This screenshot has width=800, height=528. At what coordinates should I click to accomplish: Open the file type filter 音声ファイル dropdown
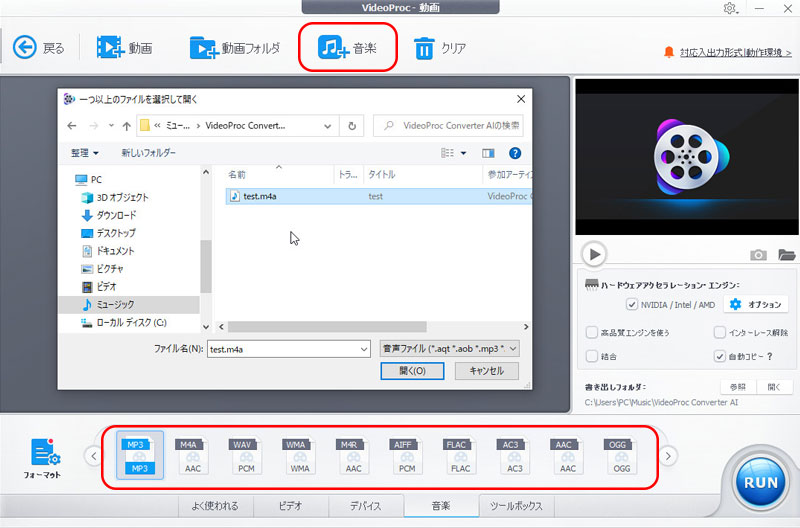[x=449, y=349]
